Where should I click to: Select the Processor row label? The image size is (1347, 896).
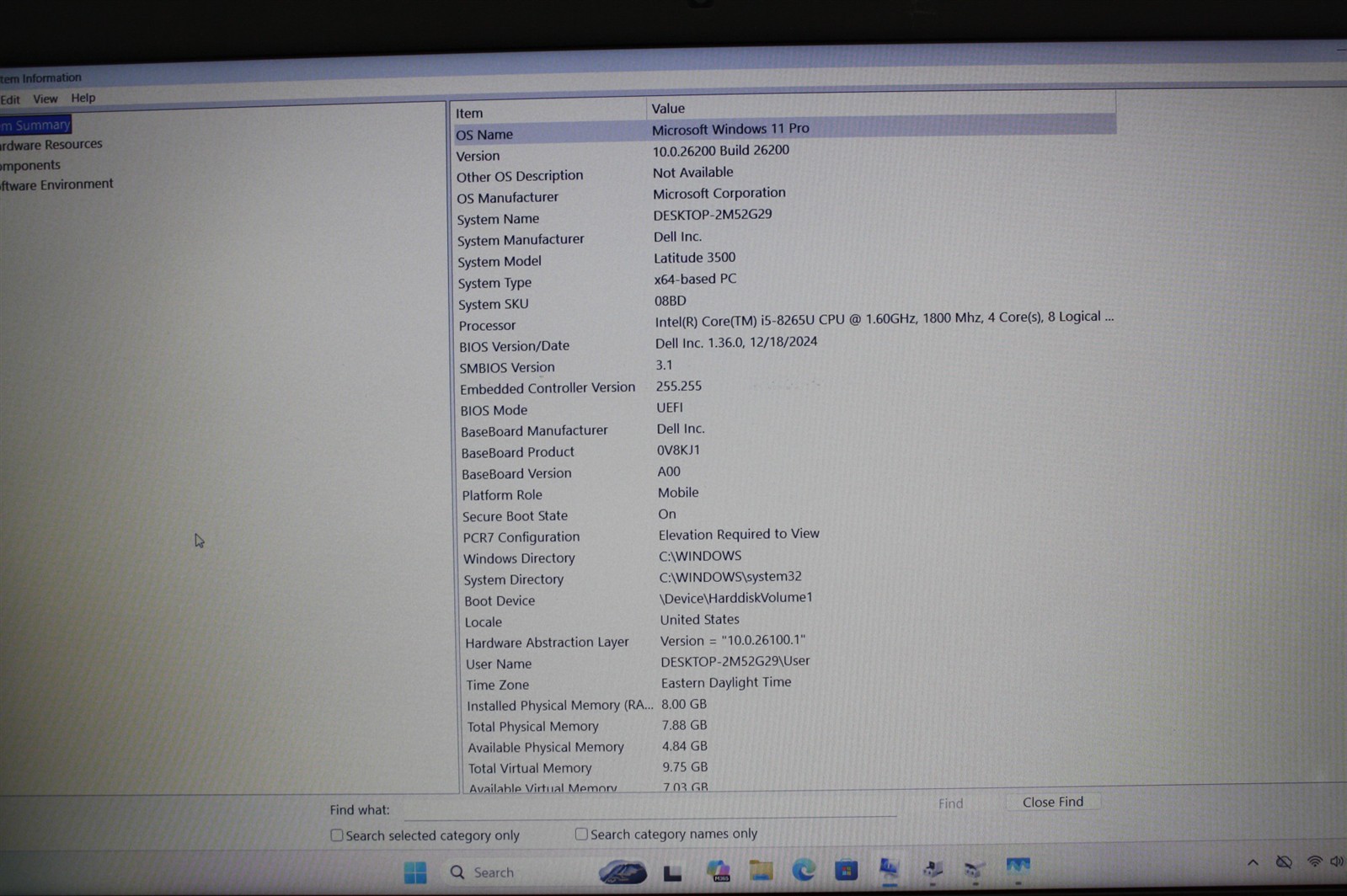click(x=487, y=326)
